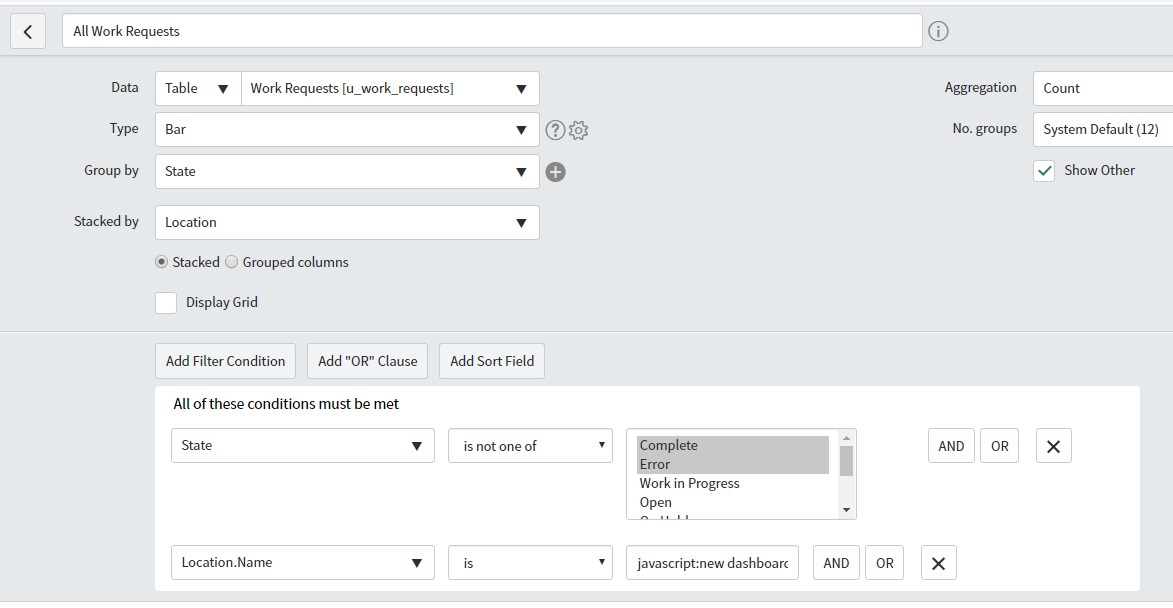Go back using the left chevron button

(x=28, y=31)
